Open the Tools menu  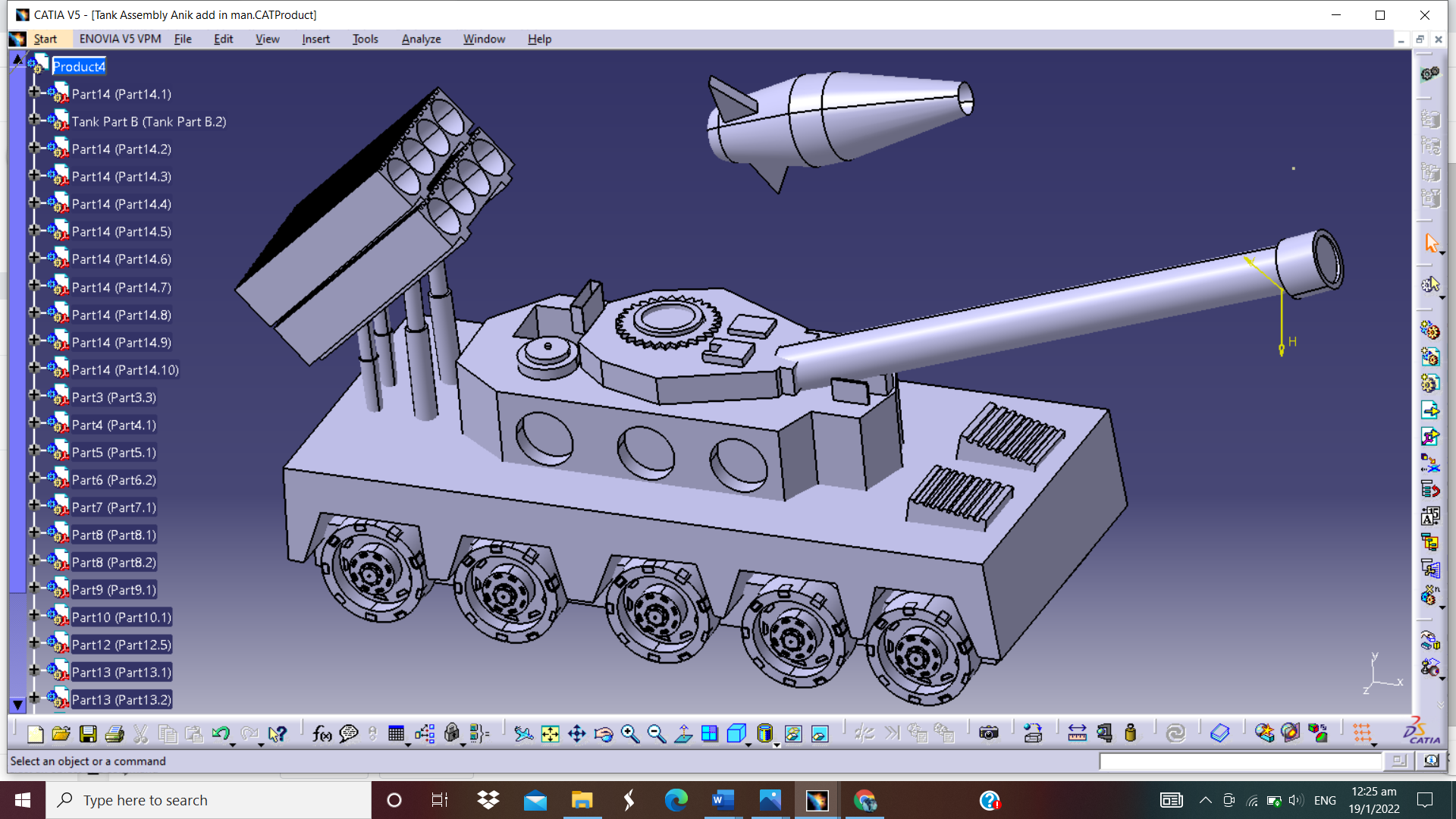point(365,39)
